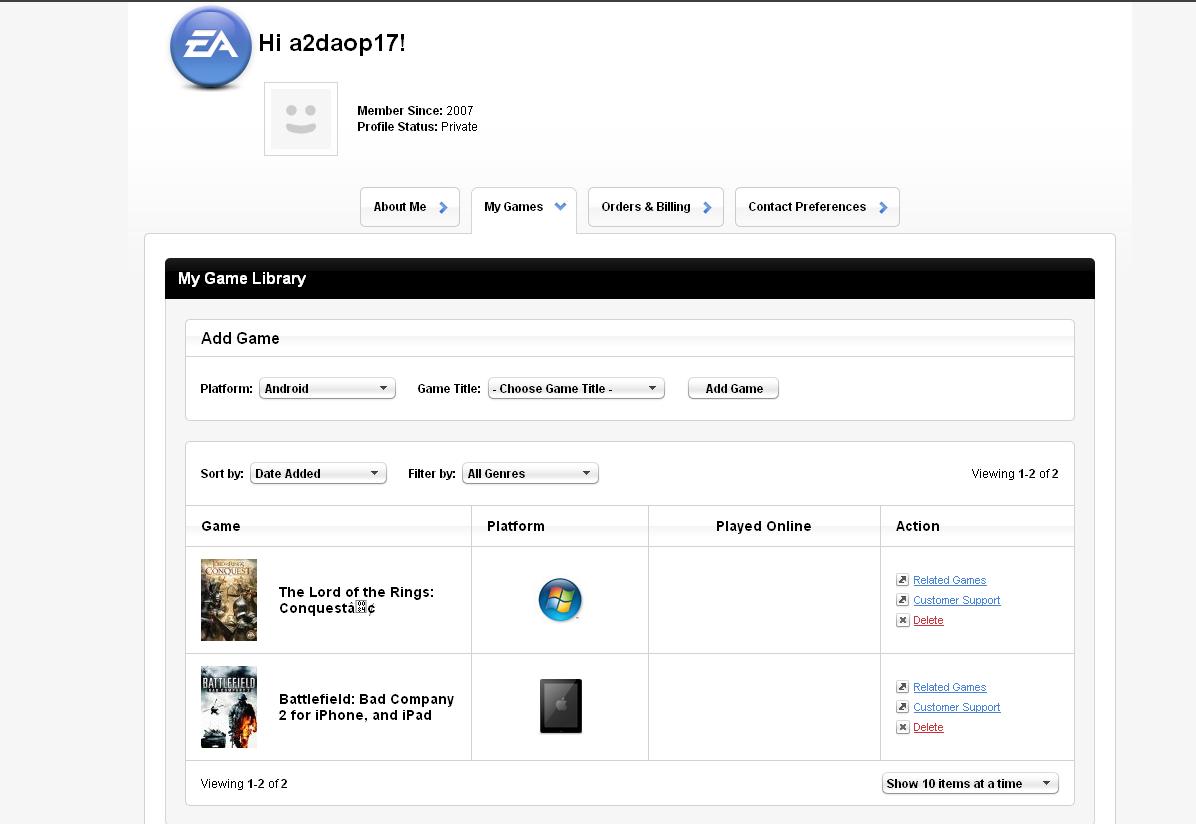
Task: Click the Battlefield Bad Company 2 cover art
Action: 229,707
